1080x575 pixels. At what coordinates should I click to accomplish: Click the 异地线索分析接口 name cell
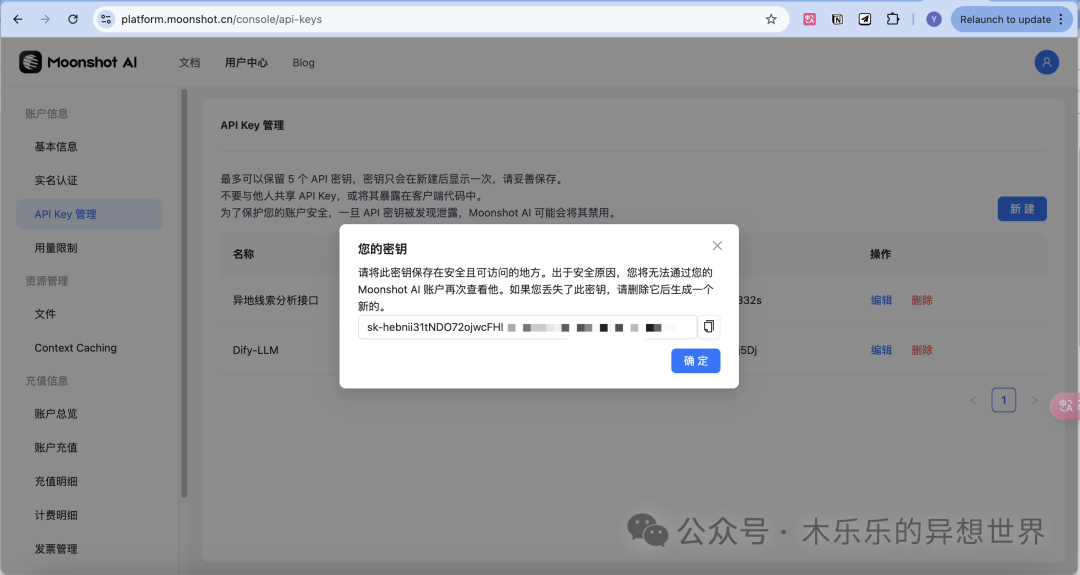[276, 300]
